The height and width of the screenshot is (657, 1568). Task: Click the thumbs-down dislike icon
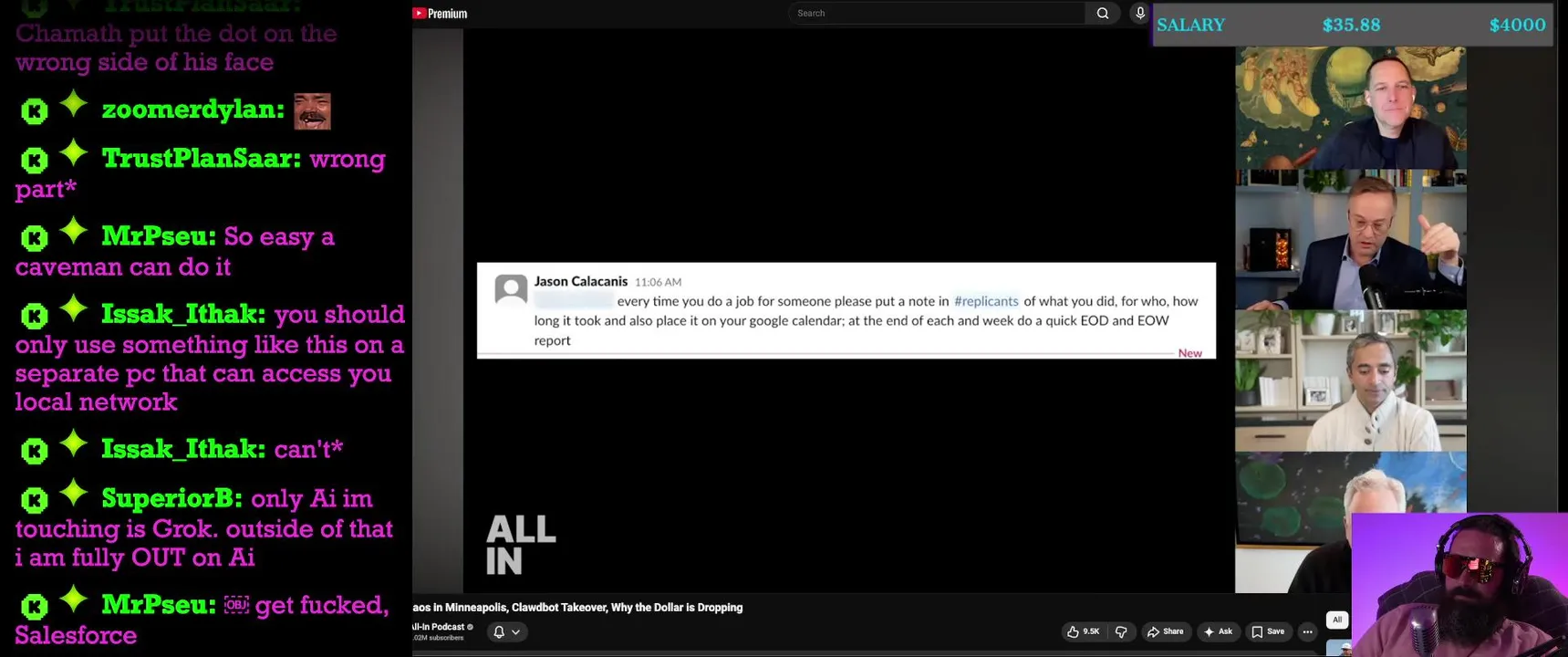[1121, 631]
